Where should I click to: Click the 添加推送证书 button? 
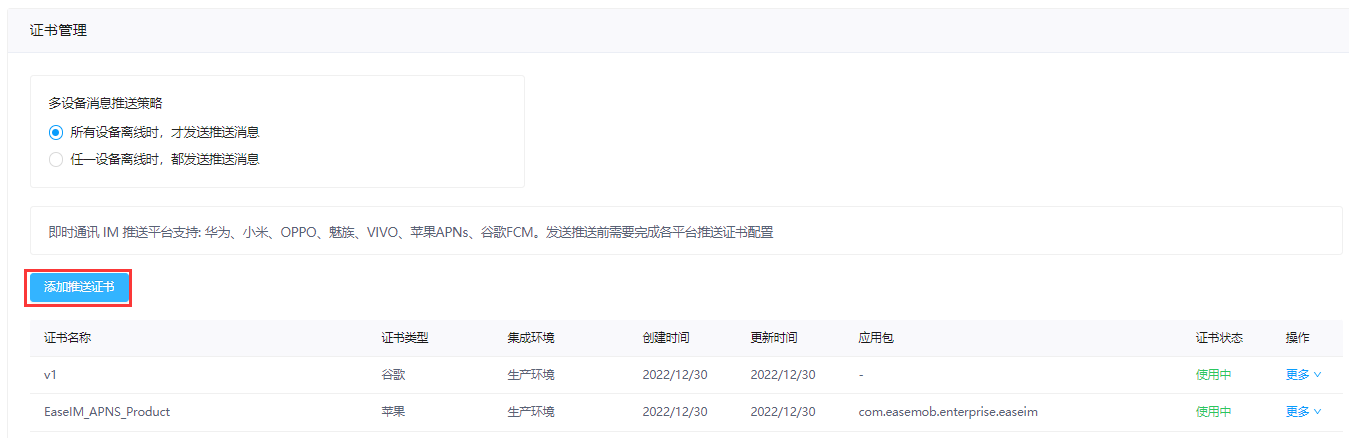[x=79, y=287]
